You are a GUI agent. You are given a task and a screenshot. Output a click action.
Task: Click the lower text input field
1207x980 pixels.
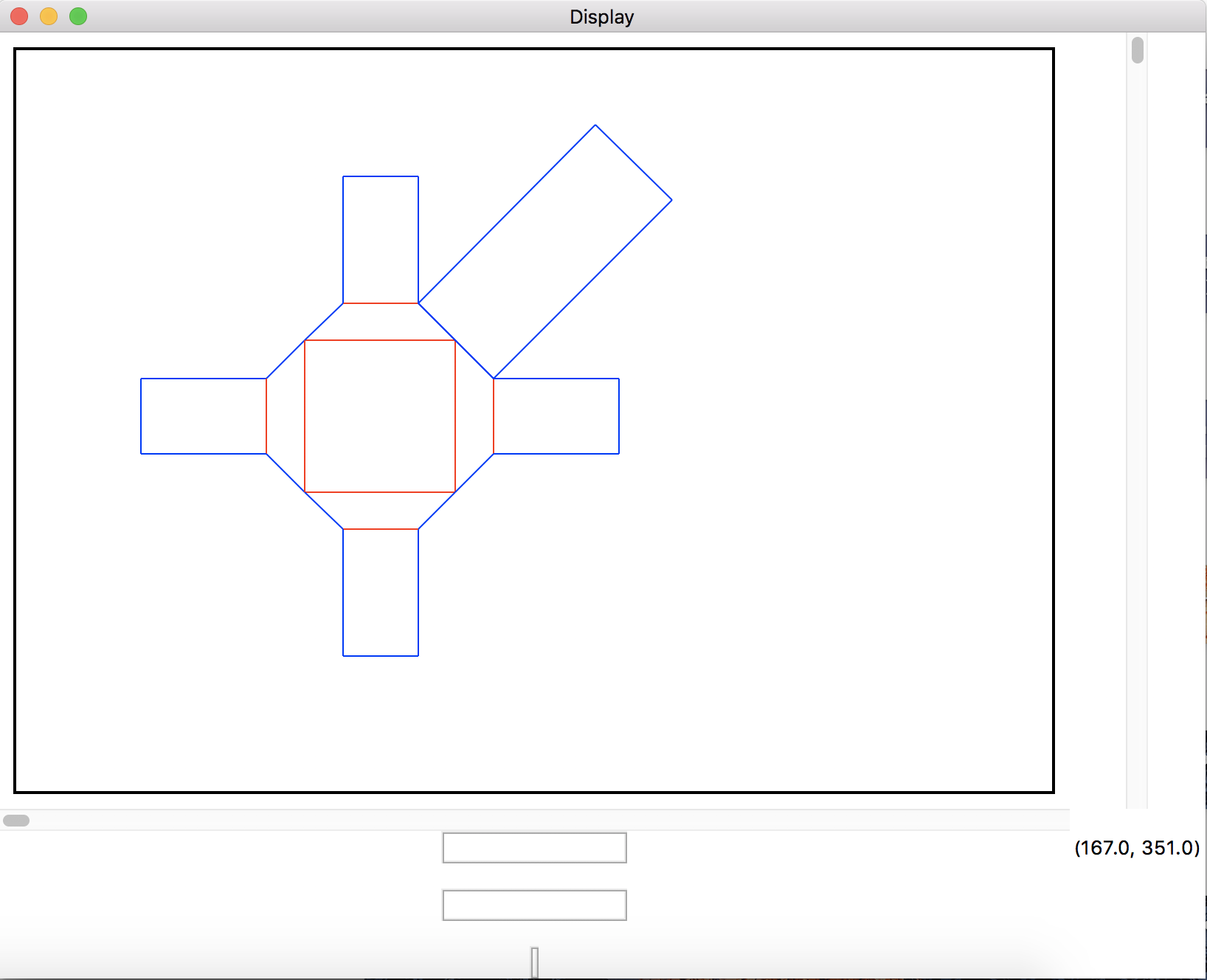click(x=534, y=905)
